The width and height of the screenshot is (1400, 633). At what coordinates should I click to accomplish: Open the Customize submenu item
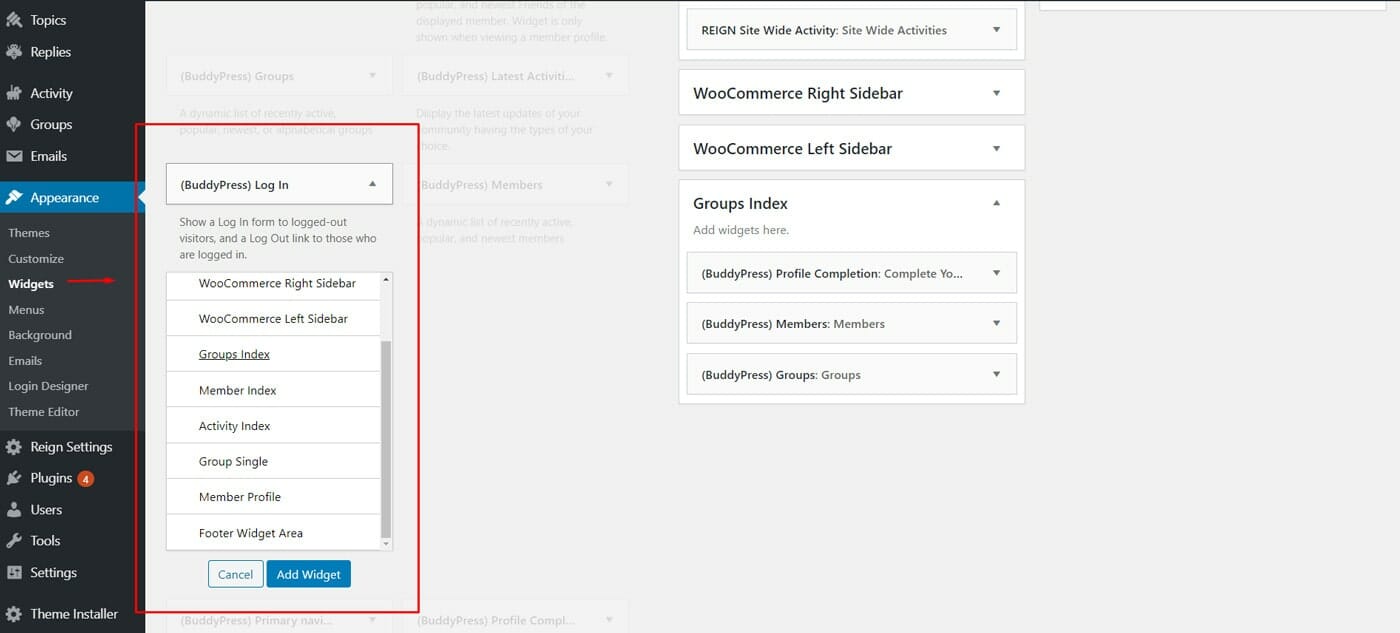point(36,259)
